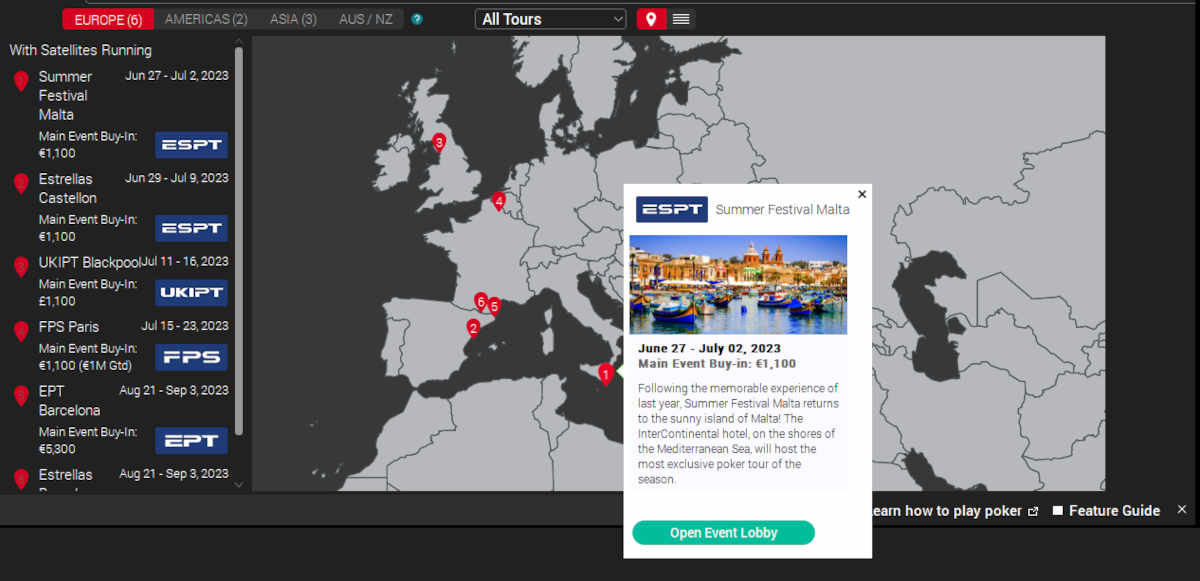Select map pin number 4 near Paris

pos(499,201)
